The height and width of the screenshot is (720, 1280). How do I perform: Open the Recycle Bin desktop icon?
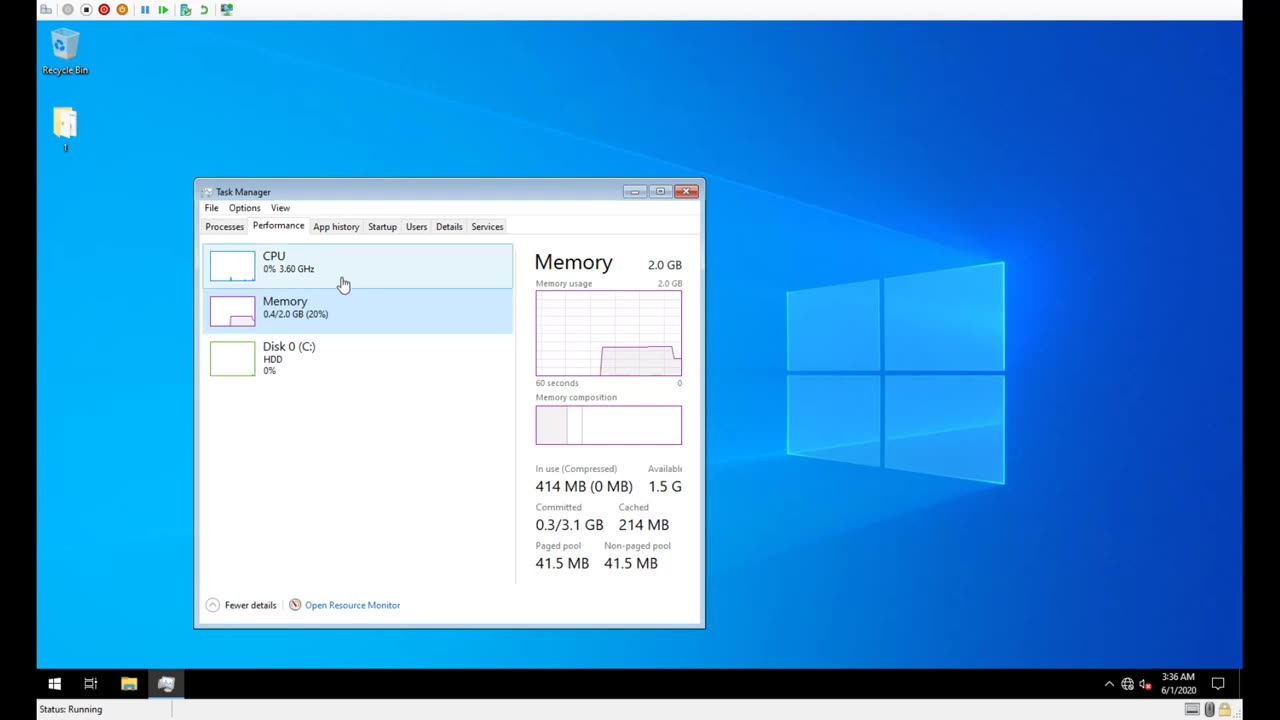point(65,52)
